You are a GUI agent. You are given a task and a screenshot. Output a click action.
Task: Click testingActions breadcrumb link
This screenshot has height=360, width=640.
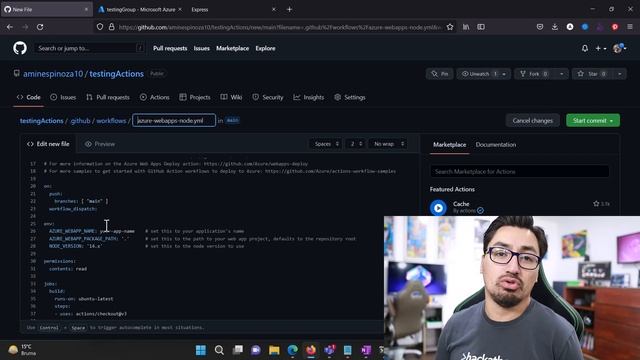click(42, 121)
